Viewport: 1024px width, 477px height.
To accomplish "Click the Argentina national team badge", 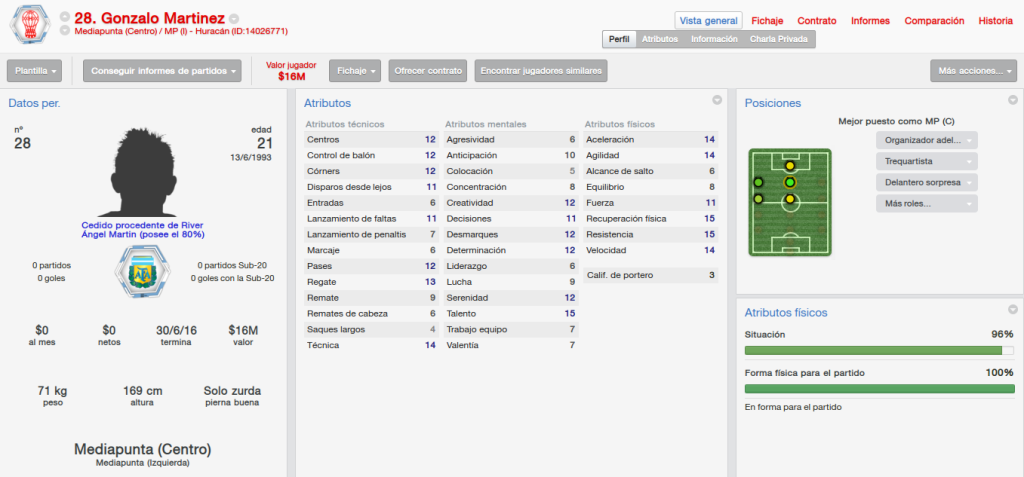I will pyautogui.click(x=141, y=272).
